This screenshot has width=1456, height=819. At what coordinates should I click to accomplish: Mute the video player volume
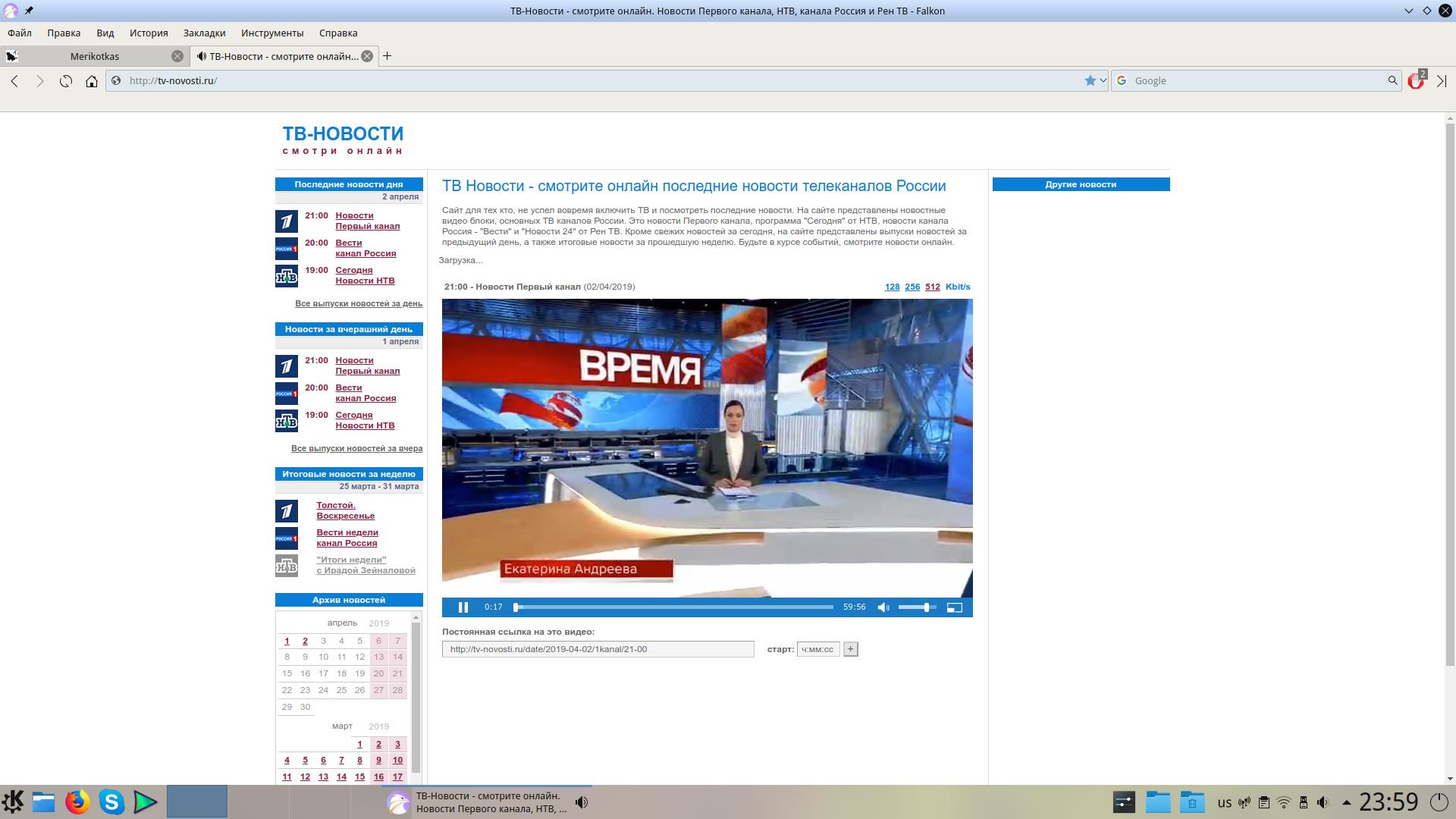pyautogui.click(x=883, y=607)
